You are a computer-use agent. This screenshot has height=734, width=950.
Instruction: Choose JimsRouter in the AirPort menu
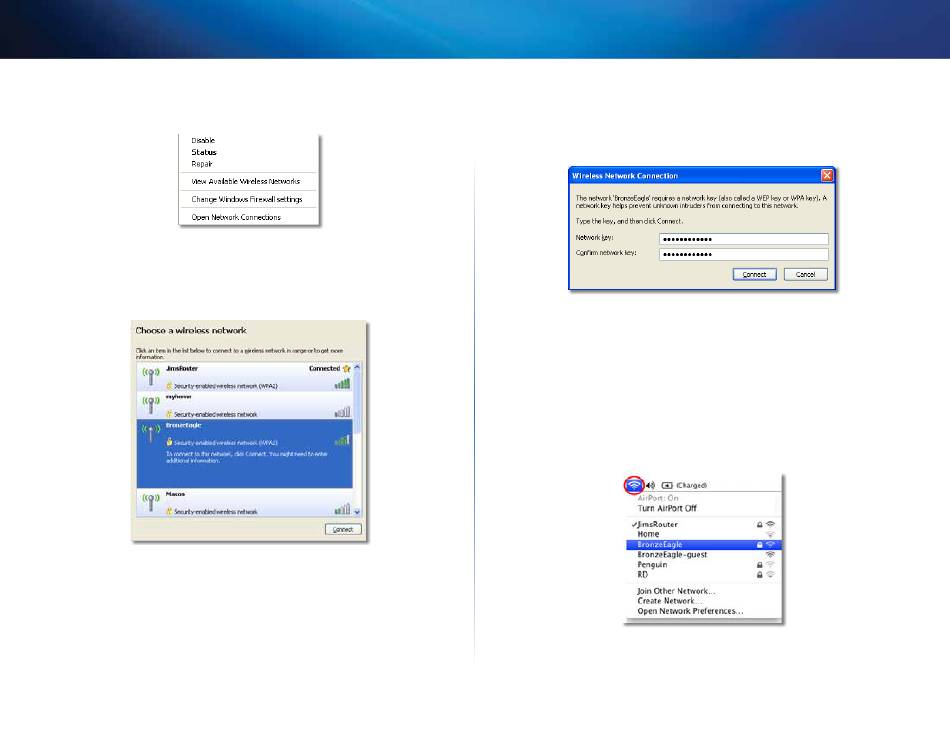(x=703, y=524)
